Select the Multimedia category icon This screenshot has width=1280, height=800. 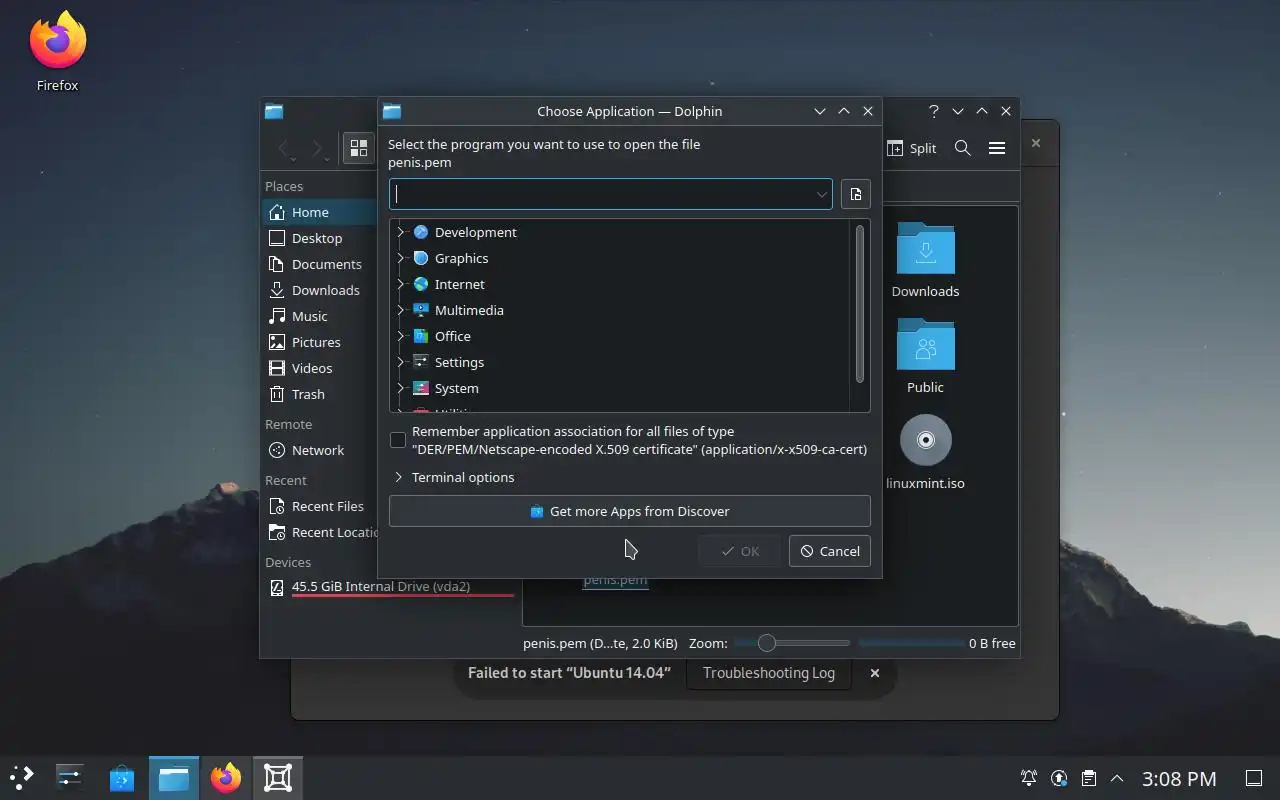[x=421, y=310]
